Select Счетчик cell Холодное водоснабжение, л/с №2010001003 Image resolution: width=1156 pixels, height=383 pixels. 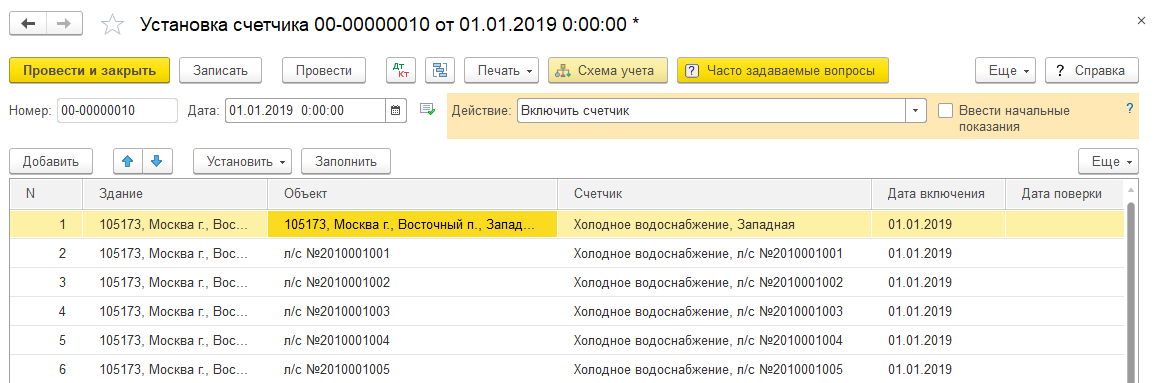click(714, 311)
